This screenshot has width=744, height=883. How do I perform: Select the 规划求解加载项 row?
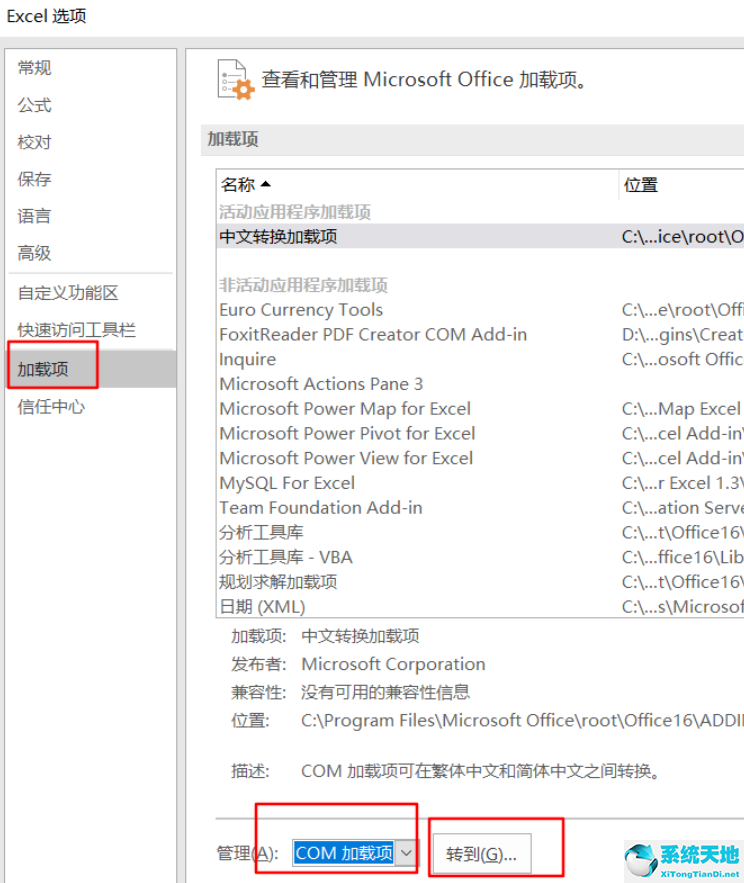coord(480,582)
